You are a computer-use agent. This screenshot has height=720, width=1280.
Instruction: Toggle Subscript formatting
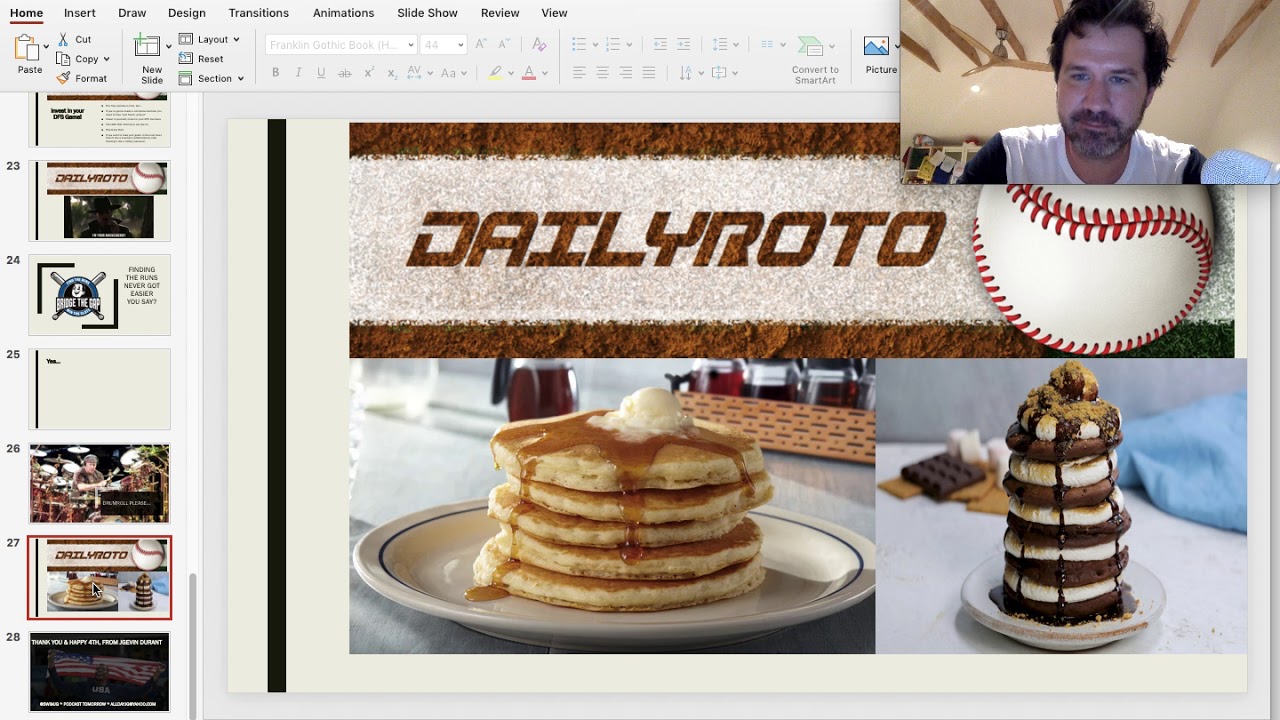[x=392, y=73]
